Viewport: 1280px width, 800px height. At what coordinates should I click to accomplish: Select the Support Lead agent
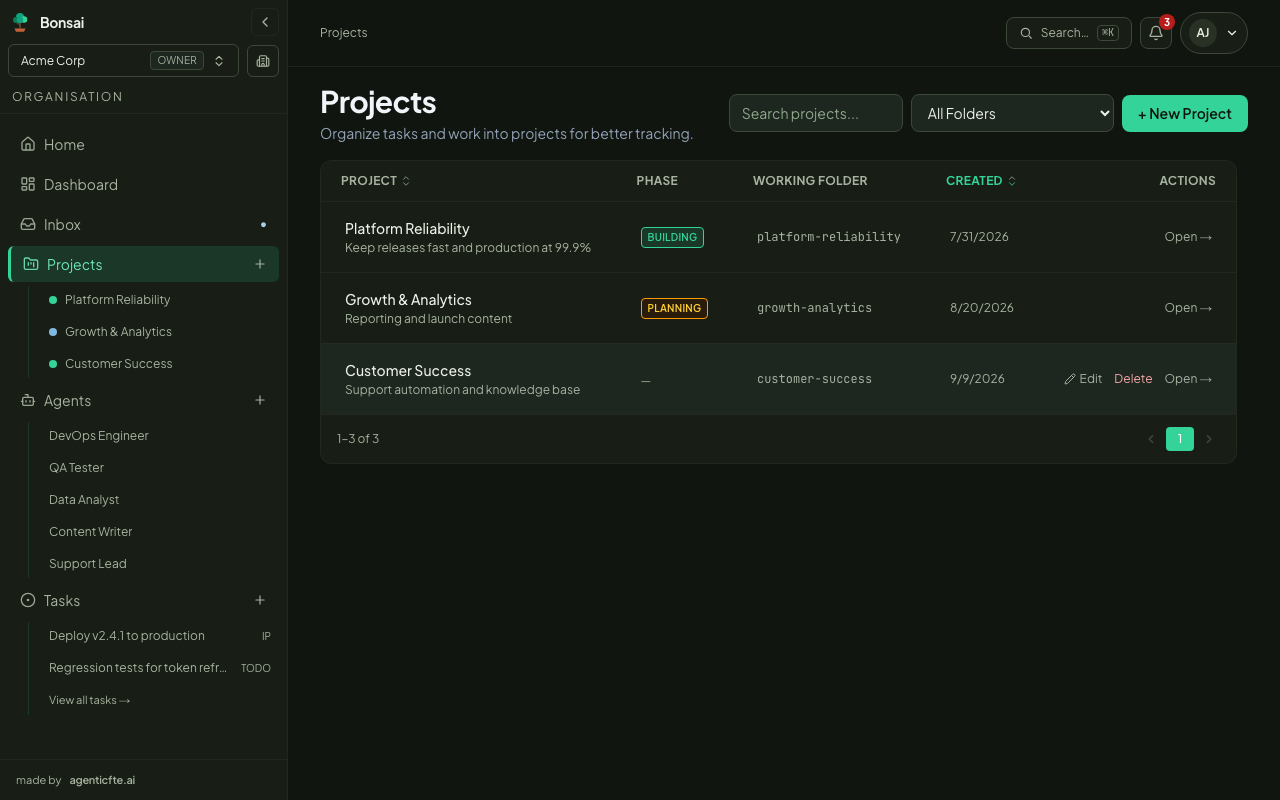click(87, 564)
